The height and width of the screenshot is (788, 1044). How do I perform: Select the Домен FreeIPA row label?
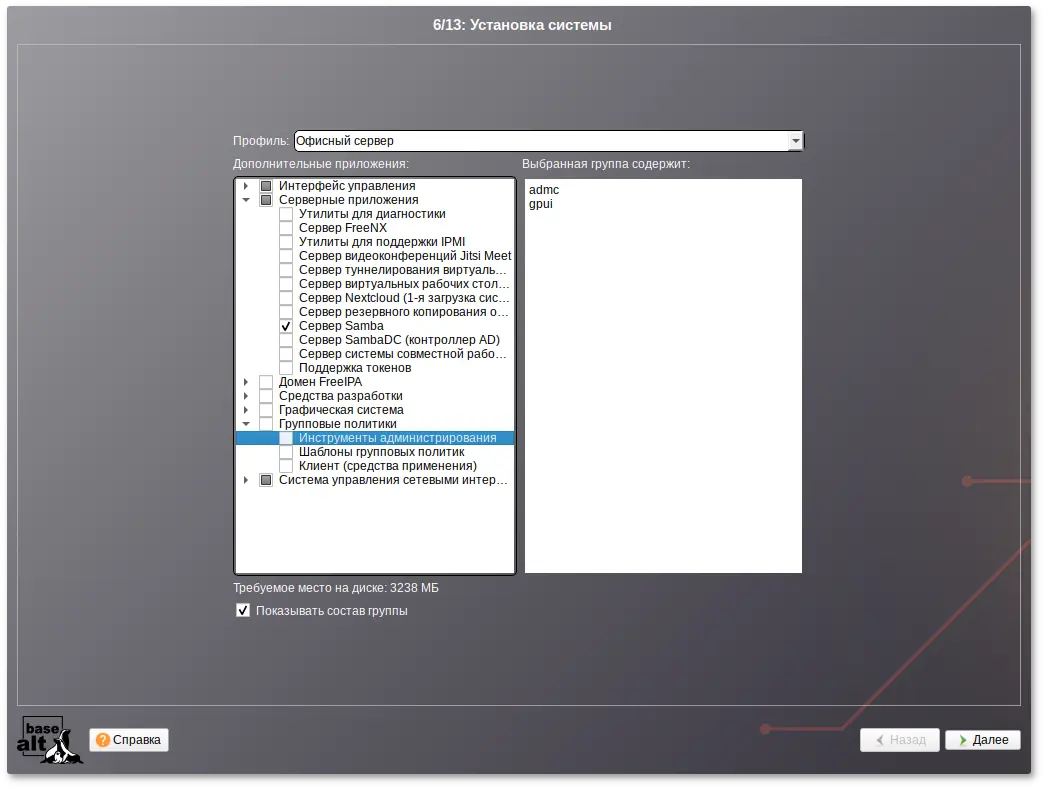(320, 382)
